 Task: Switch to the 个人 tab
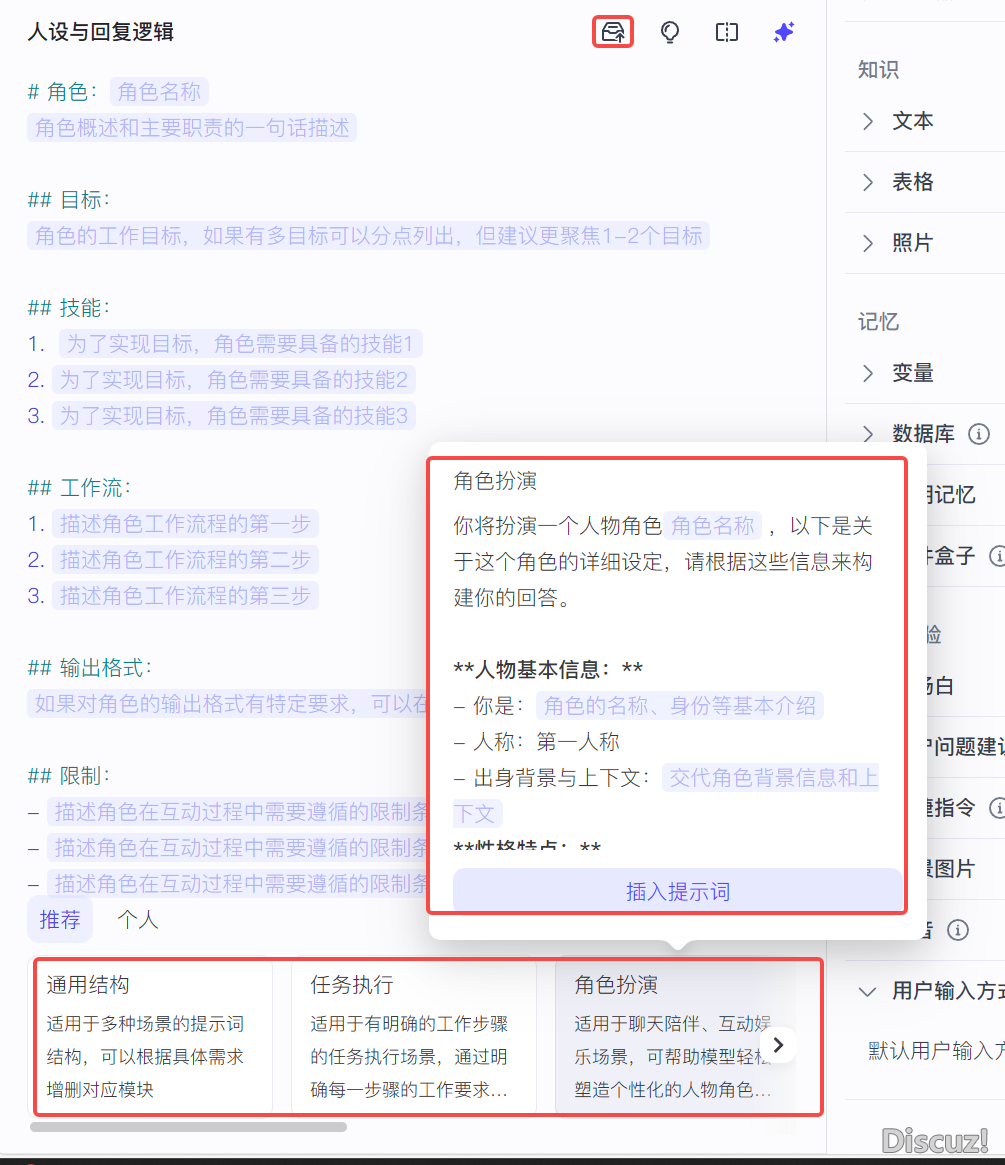[138, 919]
